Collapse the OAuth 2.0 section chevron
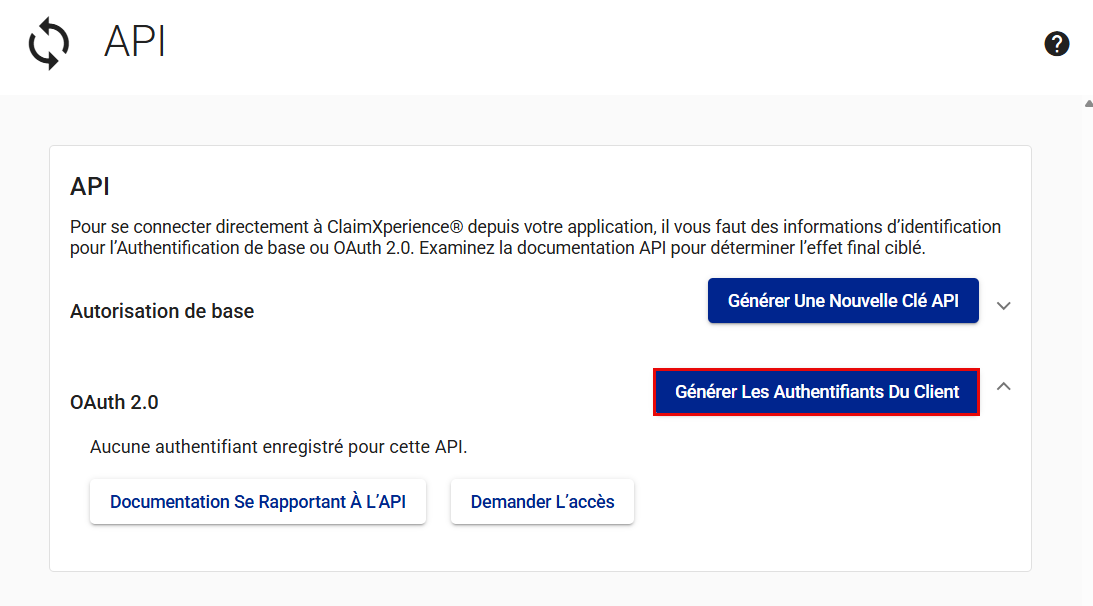The width and height of the screenshot is (1093, 606). coord(1004,386)
